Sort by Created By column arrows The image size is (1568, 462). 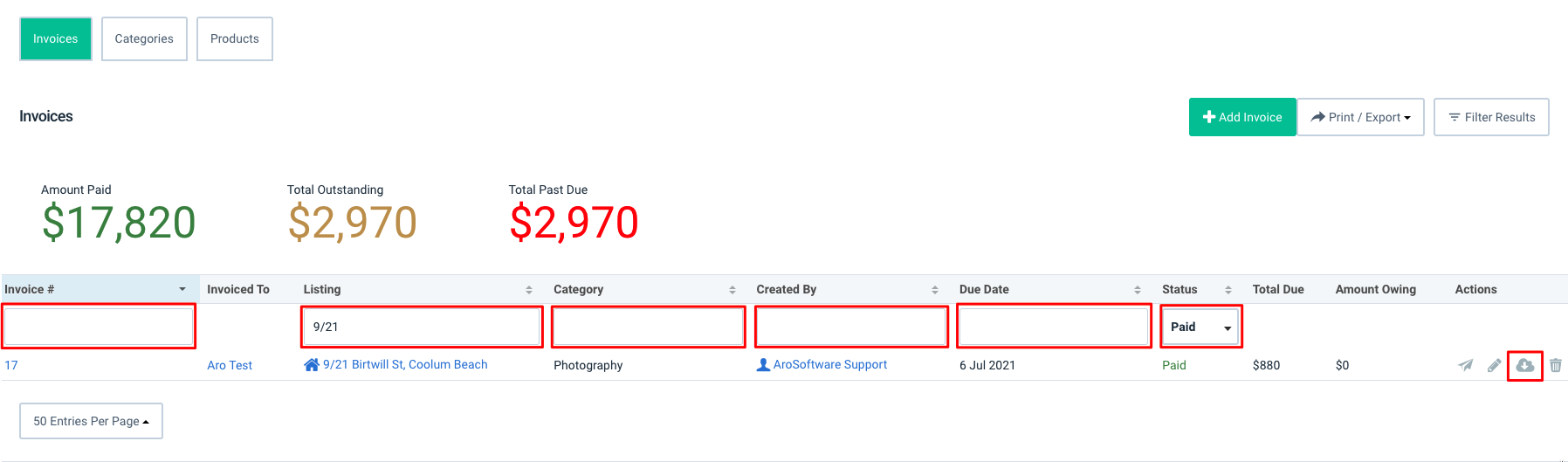pyautogui.click(x=935, y=290)
